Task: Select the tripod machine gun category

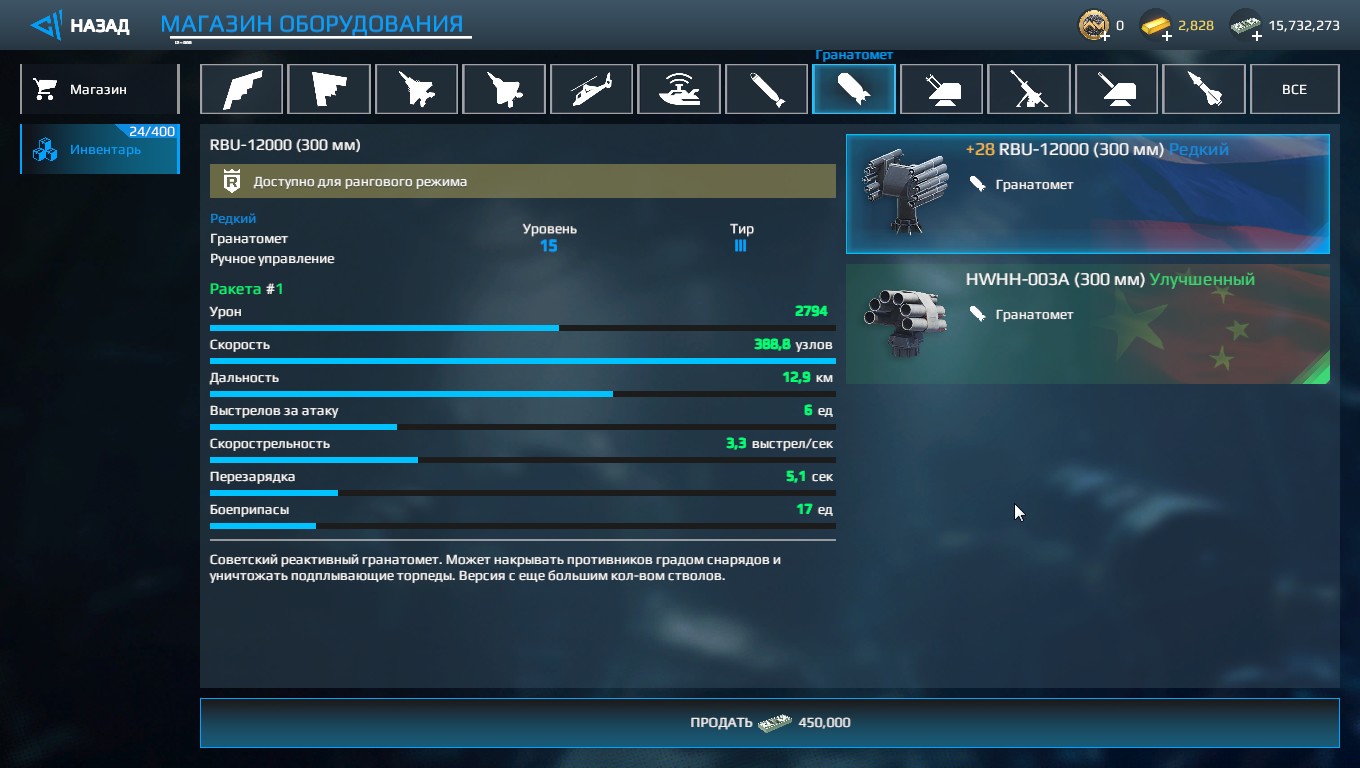Action: (x=1029, y=89)
